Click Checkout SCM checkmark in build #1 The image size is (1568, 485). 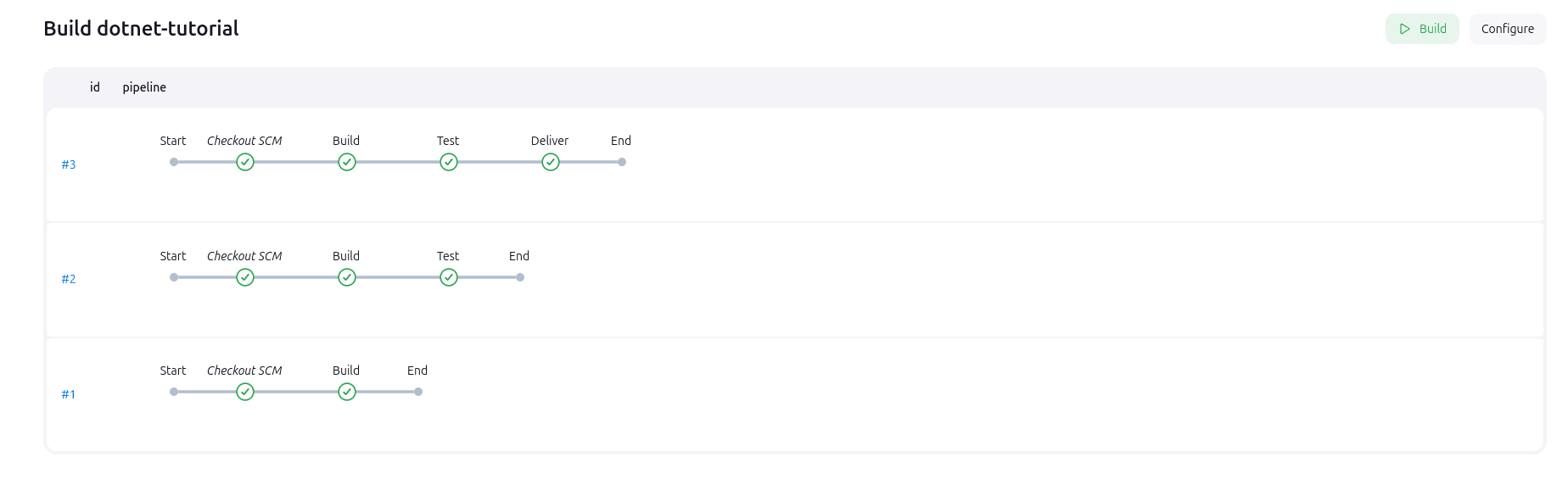(245, 392)
